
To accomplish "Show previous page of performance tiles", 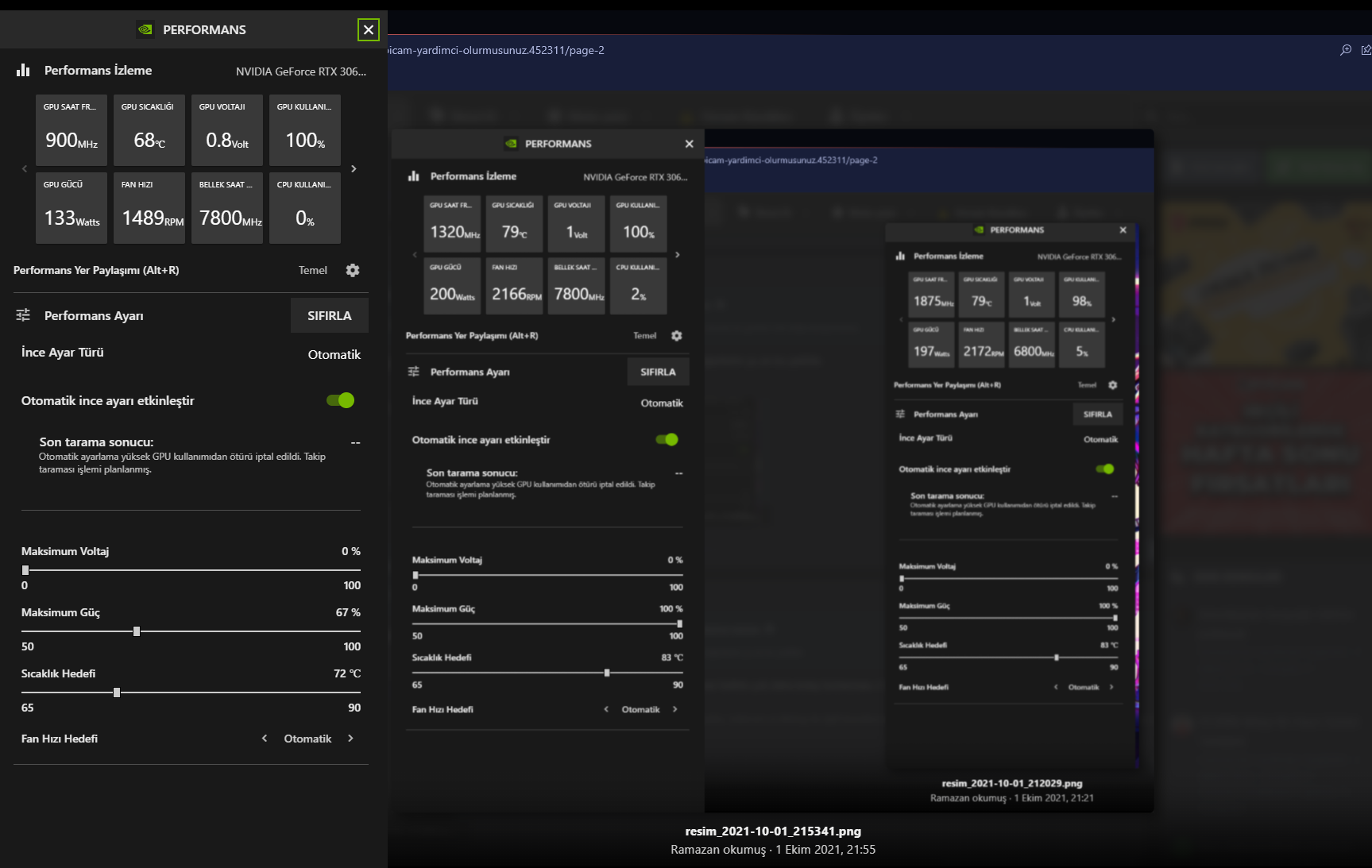I will [25, 169].
